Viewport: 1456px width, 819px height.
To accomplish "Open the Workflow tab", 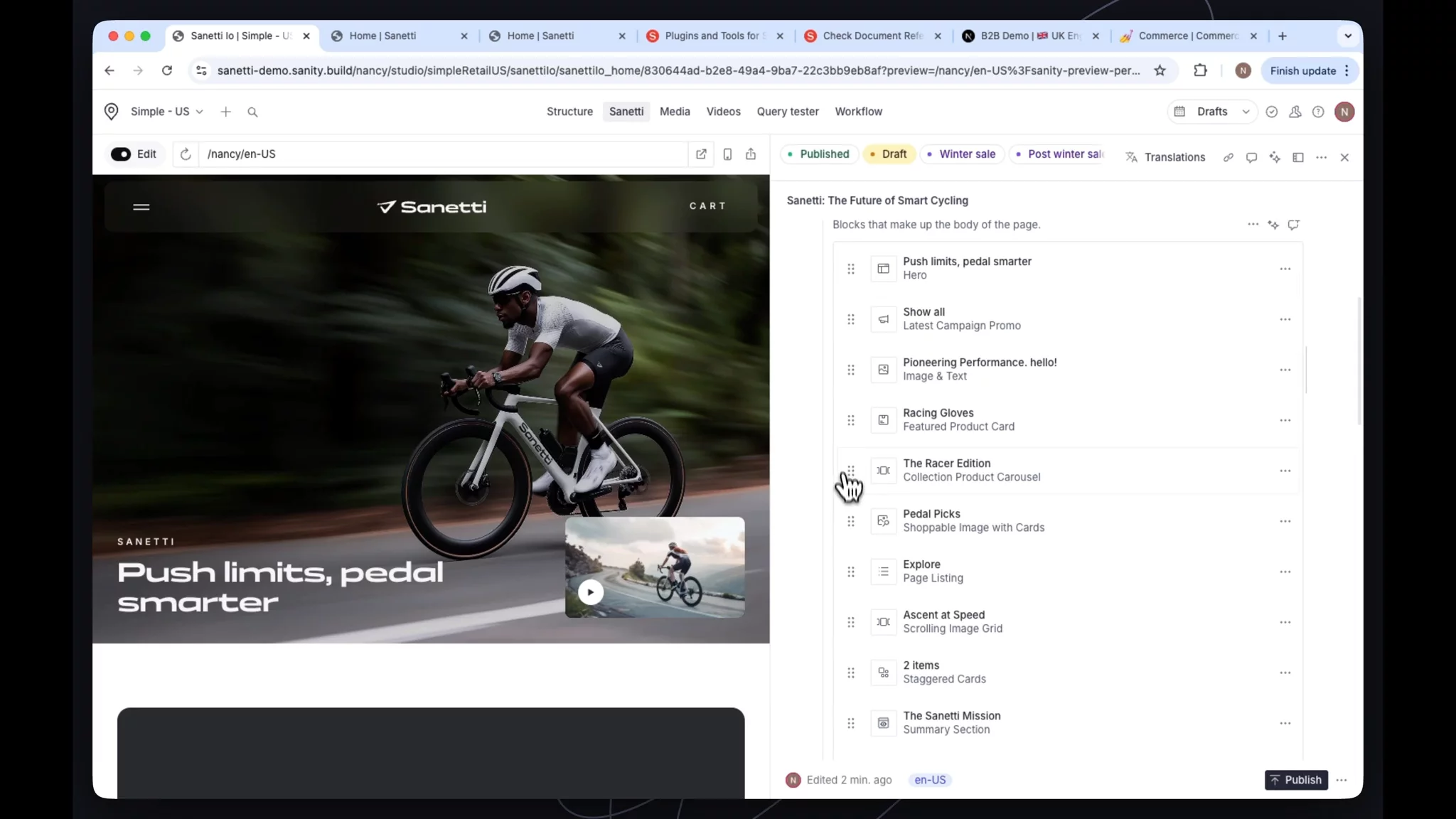I will [x=858, y=112].
